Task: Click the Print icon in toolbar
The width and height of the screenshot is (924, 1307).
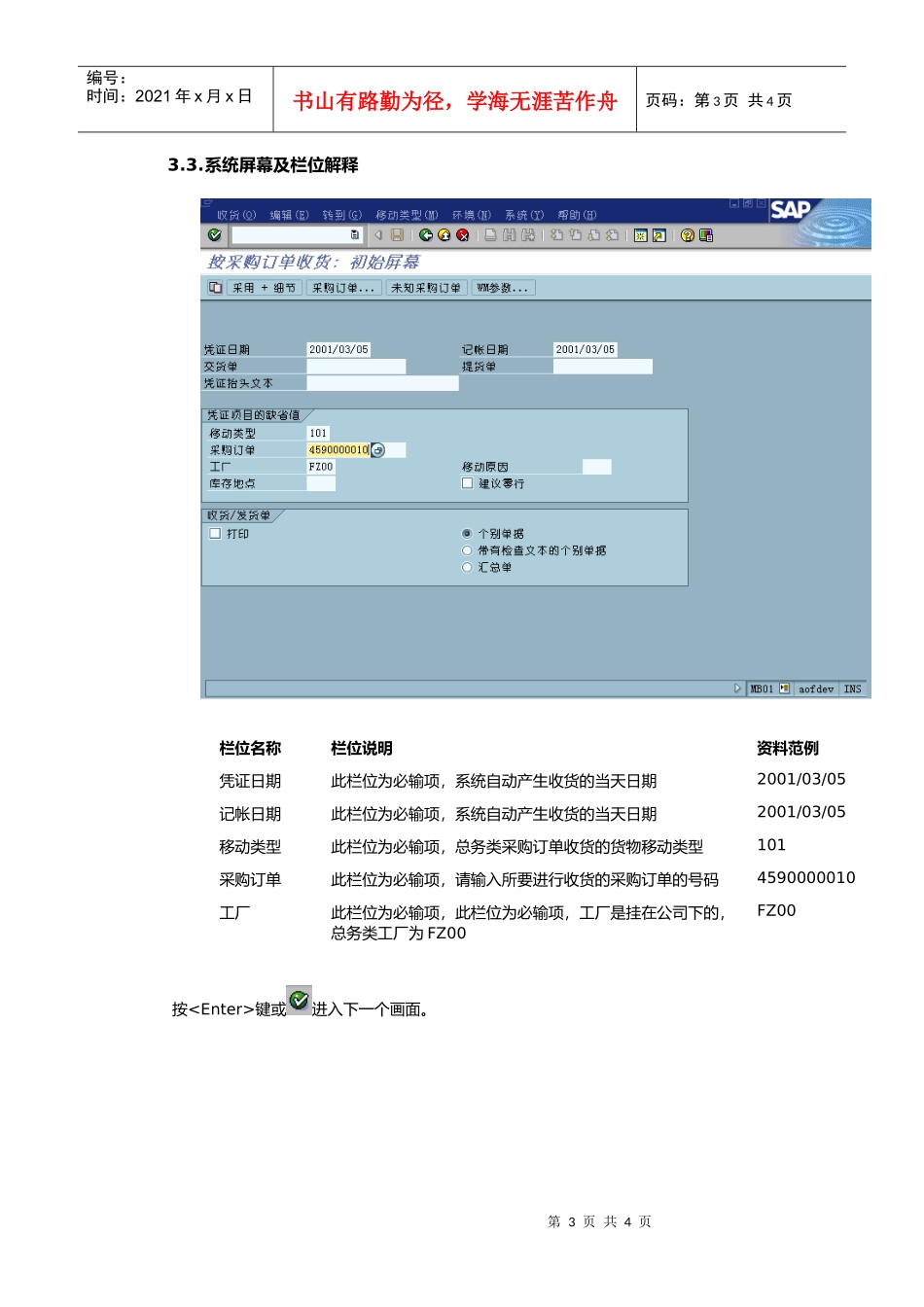Action: [x=491, y=235]
